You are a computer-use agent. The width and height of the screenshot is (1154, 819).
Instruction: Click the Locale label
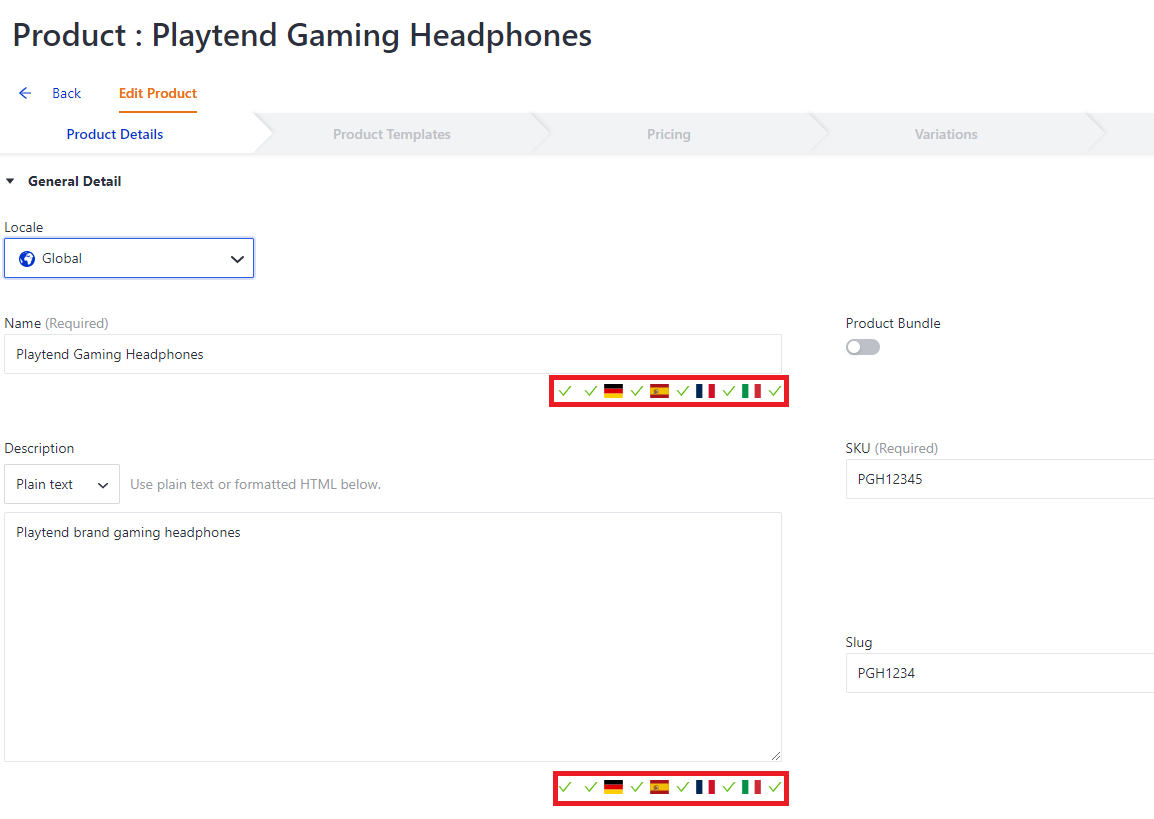click(x=24, y=227)
